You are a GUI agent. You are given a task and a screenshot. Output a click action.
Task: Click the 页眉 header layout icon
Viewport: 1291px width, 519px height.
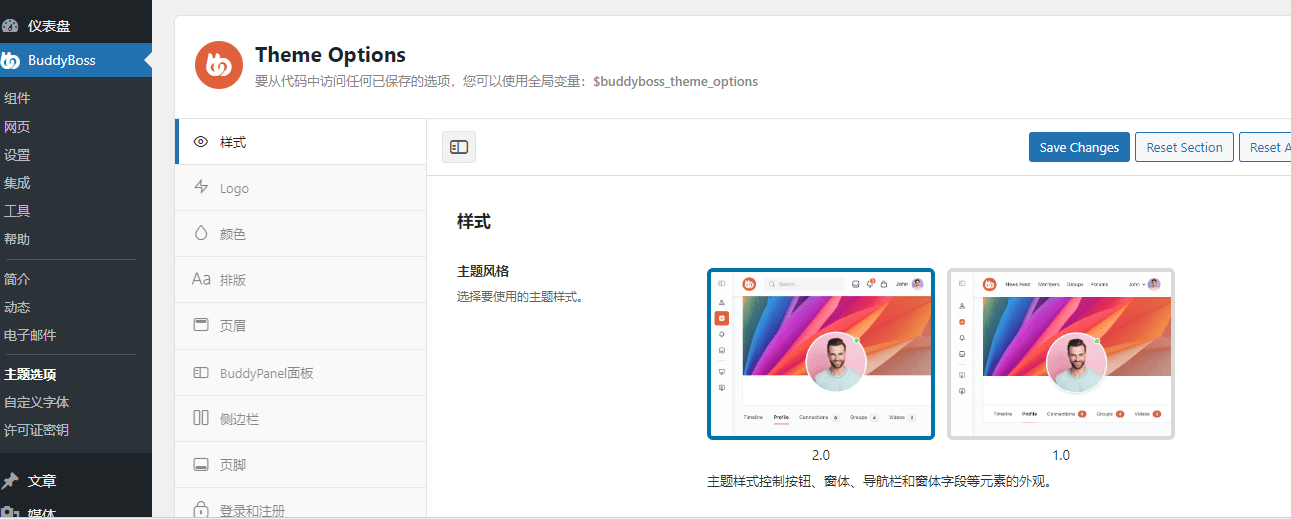(201, 325)
